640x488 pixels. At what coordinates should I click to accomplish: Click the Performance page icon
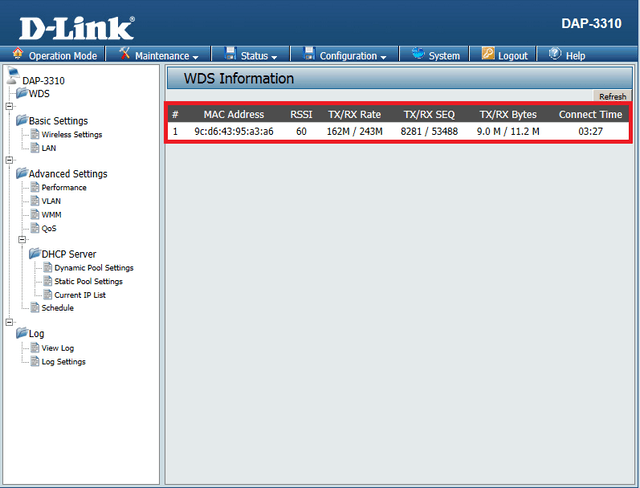point(35,187)
